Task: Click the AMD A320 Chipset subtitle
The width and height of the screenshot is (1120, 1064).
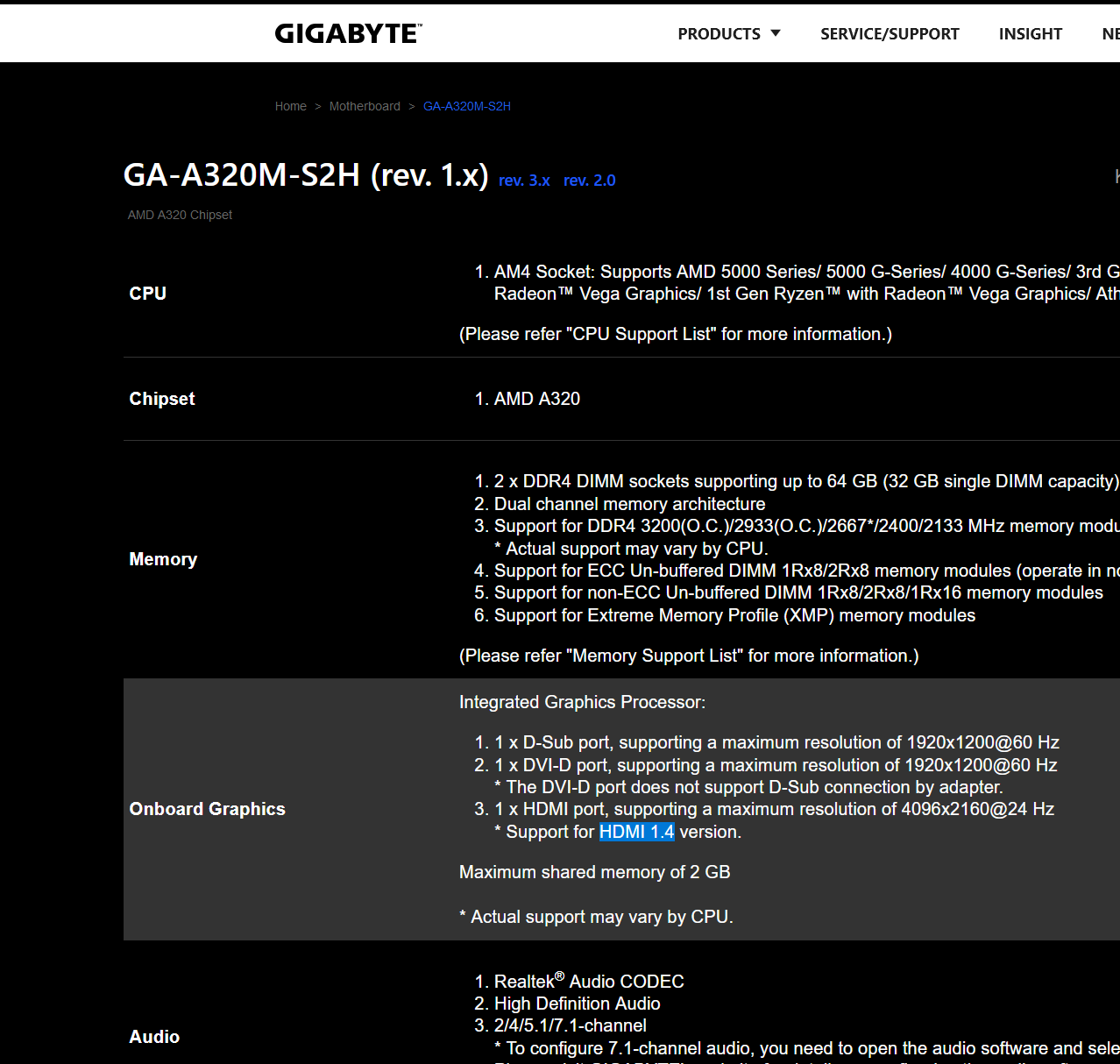Action: 180,215
